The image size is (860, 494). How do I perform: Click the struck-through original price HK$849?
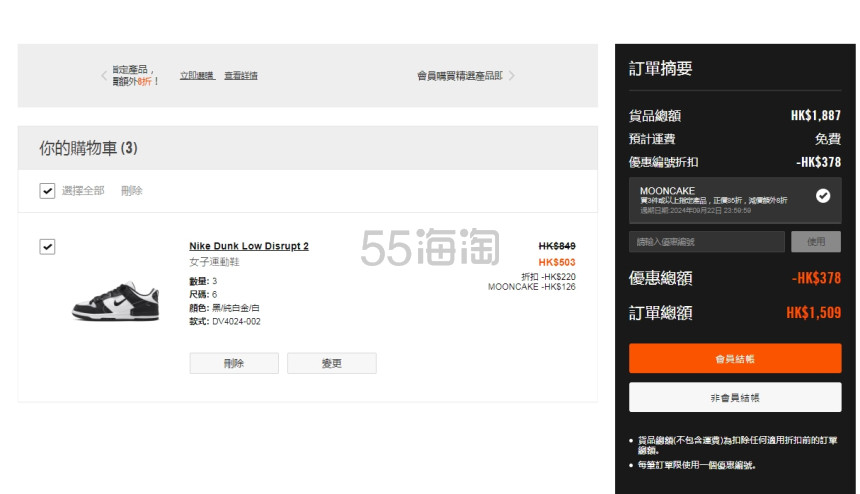(x=557, y=246)
